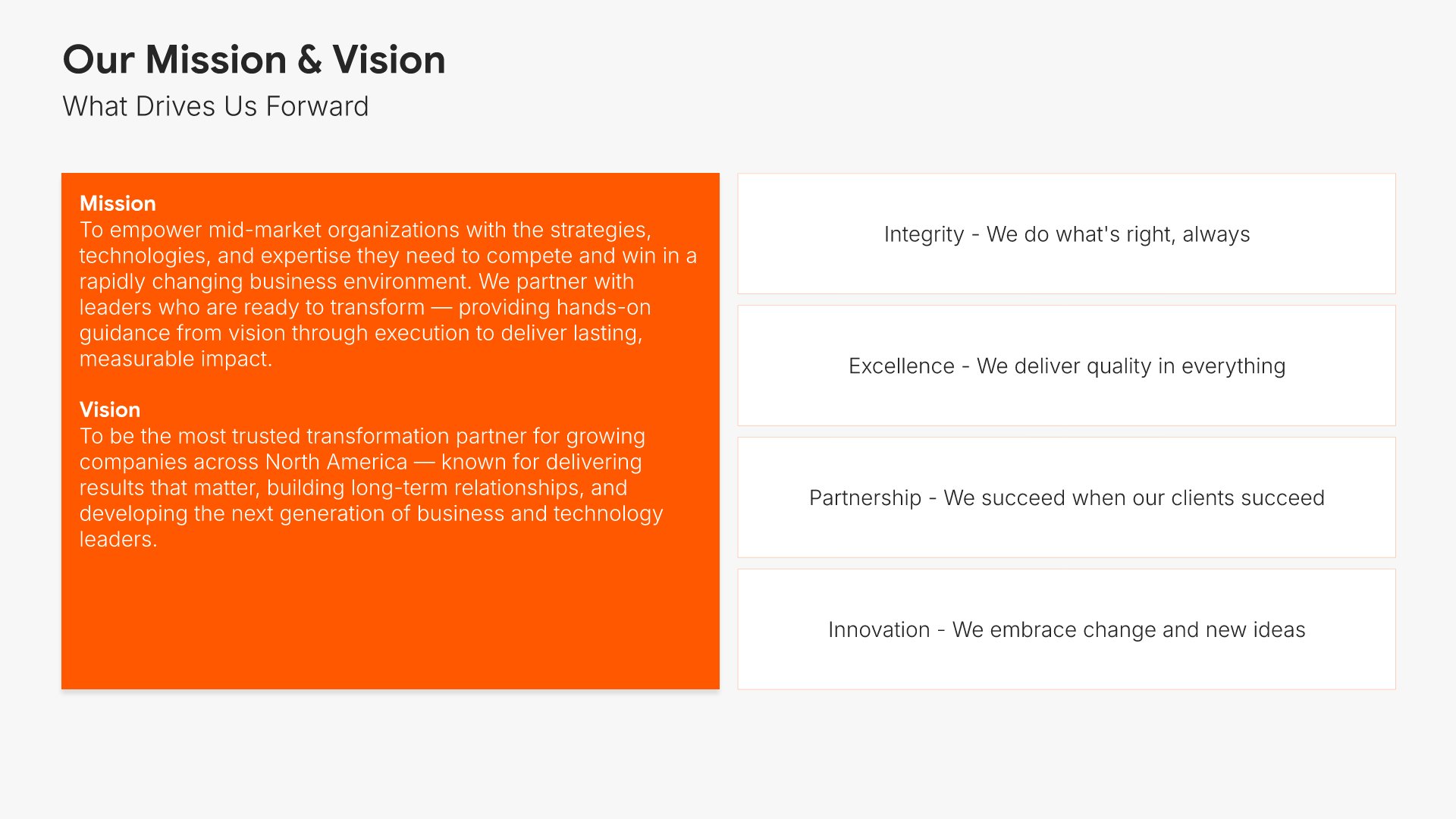Viewport: 1456px width, 819px height.
Task: Click "We embrace change and new ideas" text
Action: [1128, 630]
